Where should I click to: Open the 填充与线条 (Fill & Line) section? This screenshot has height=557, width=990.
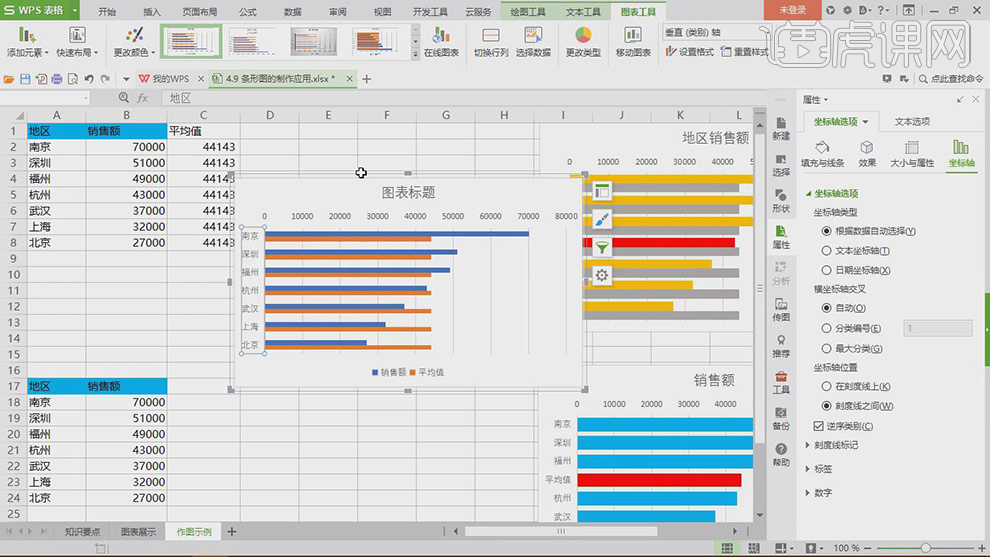coord(822,154)
